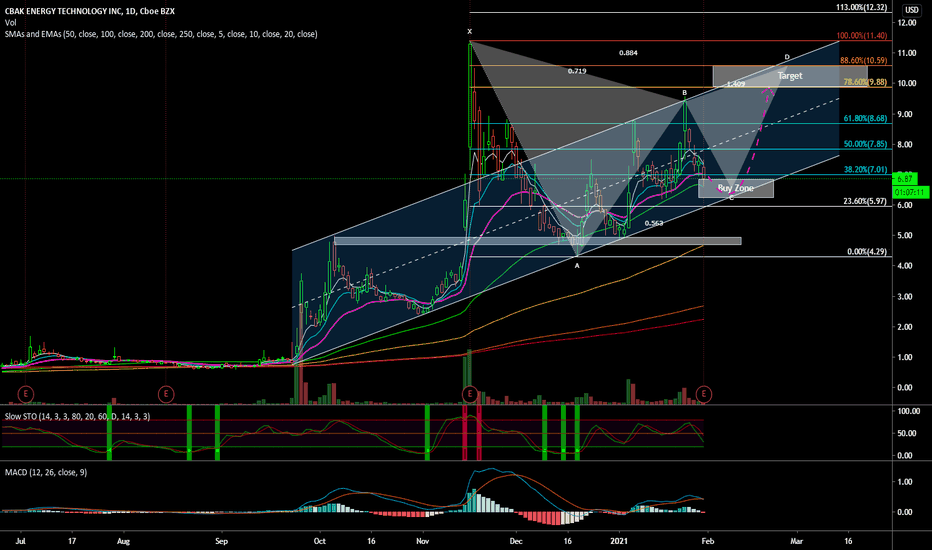Select the Slow STO indicator legend
The height and width of the screenshot is (550, 932).
click(77, 417)
